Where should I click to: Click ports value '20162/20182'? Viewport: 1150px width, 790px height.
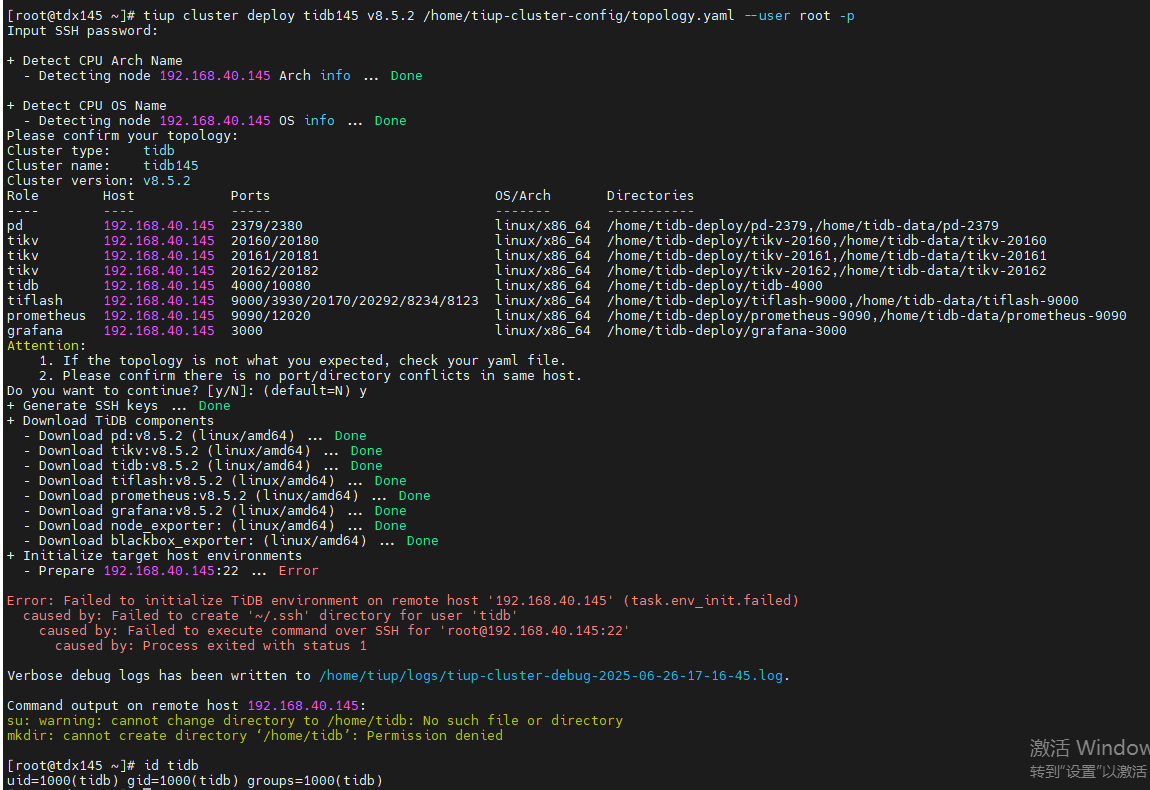(x=274, y=271)
